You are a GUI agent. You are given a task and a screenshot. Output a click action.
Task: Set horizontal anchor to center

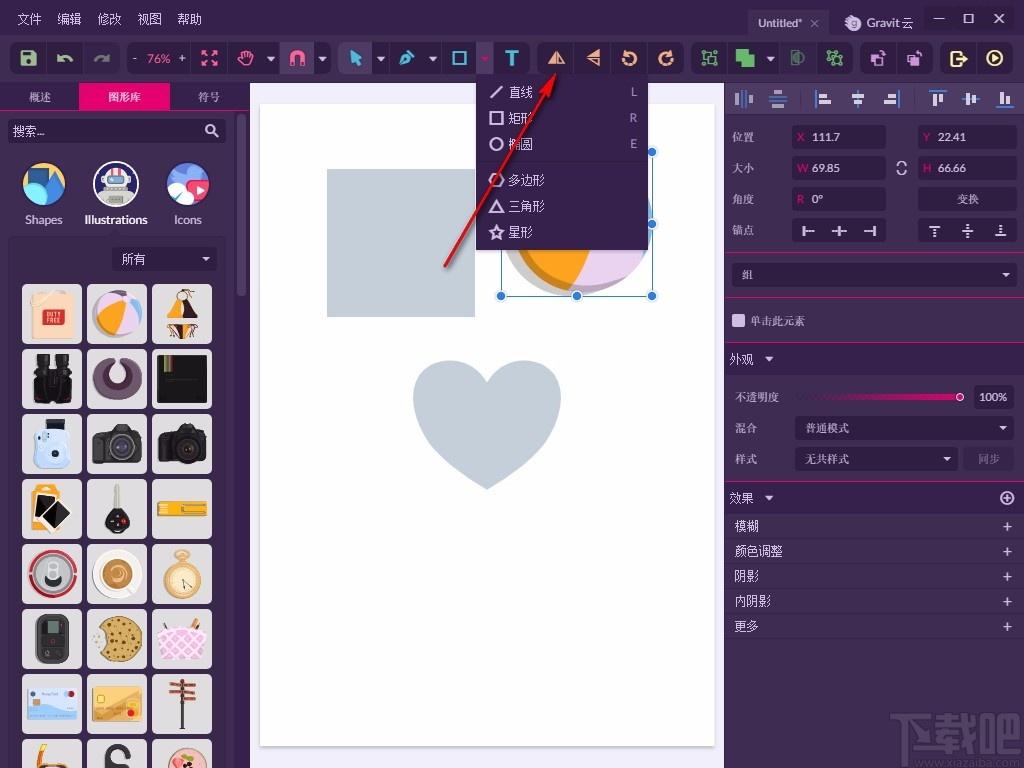(839, 231)
